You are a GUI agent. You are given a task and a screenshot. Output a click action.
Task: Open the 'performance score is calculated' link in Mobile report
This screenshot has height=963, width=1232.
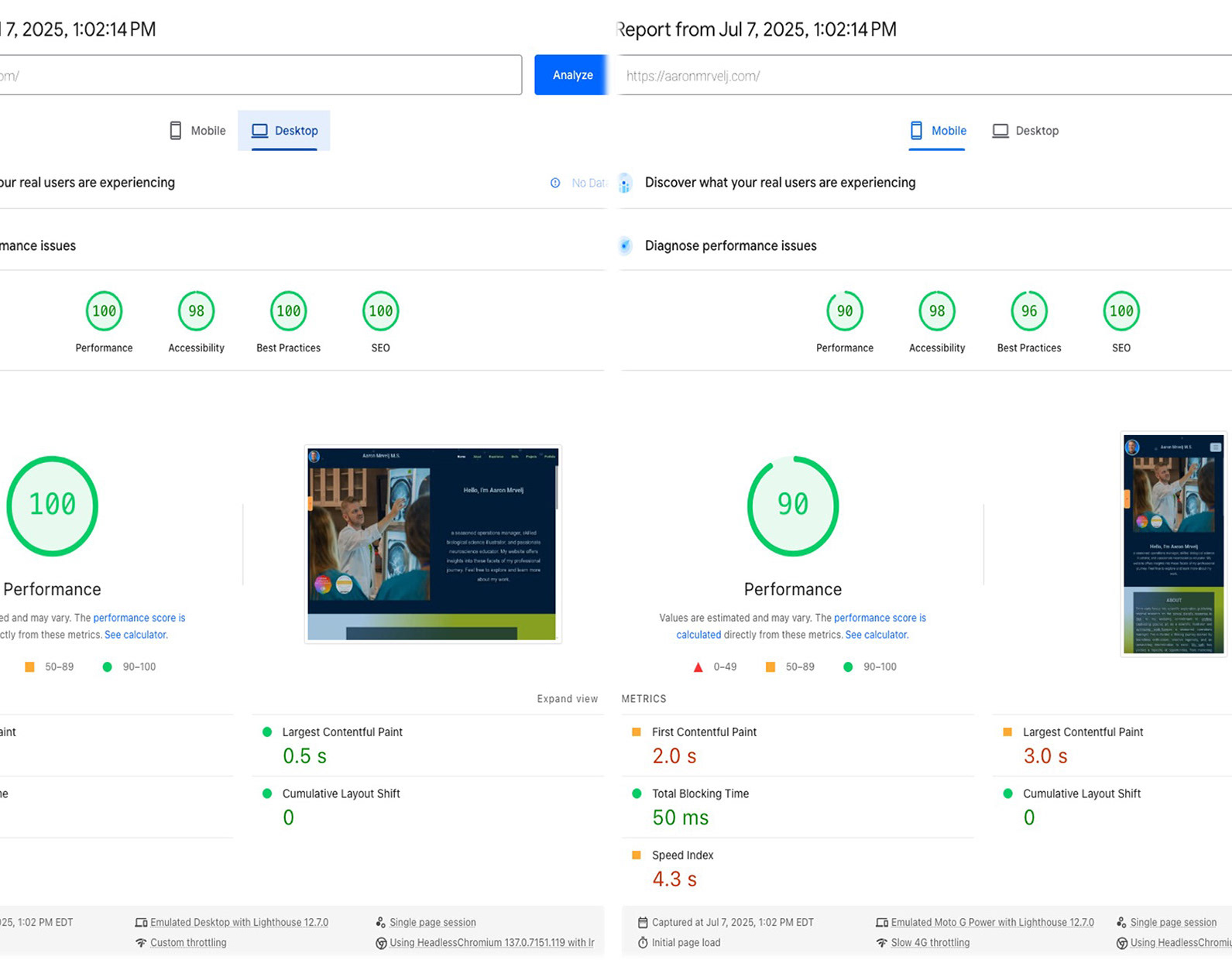coord(880,618)
